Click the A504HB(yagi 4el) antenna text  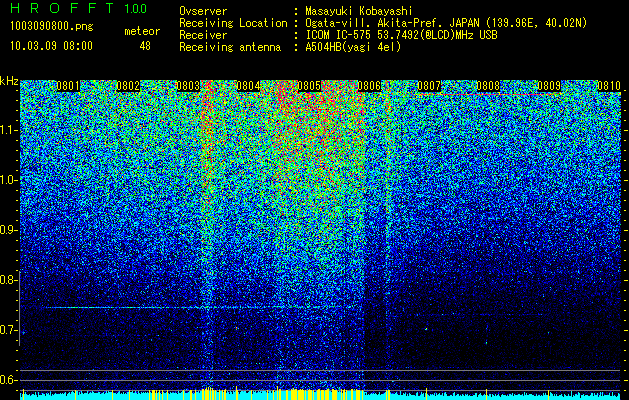[353, 47]
